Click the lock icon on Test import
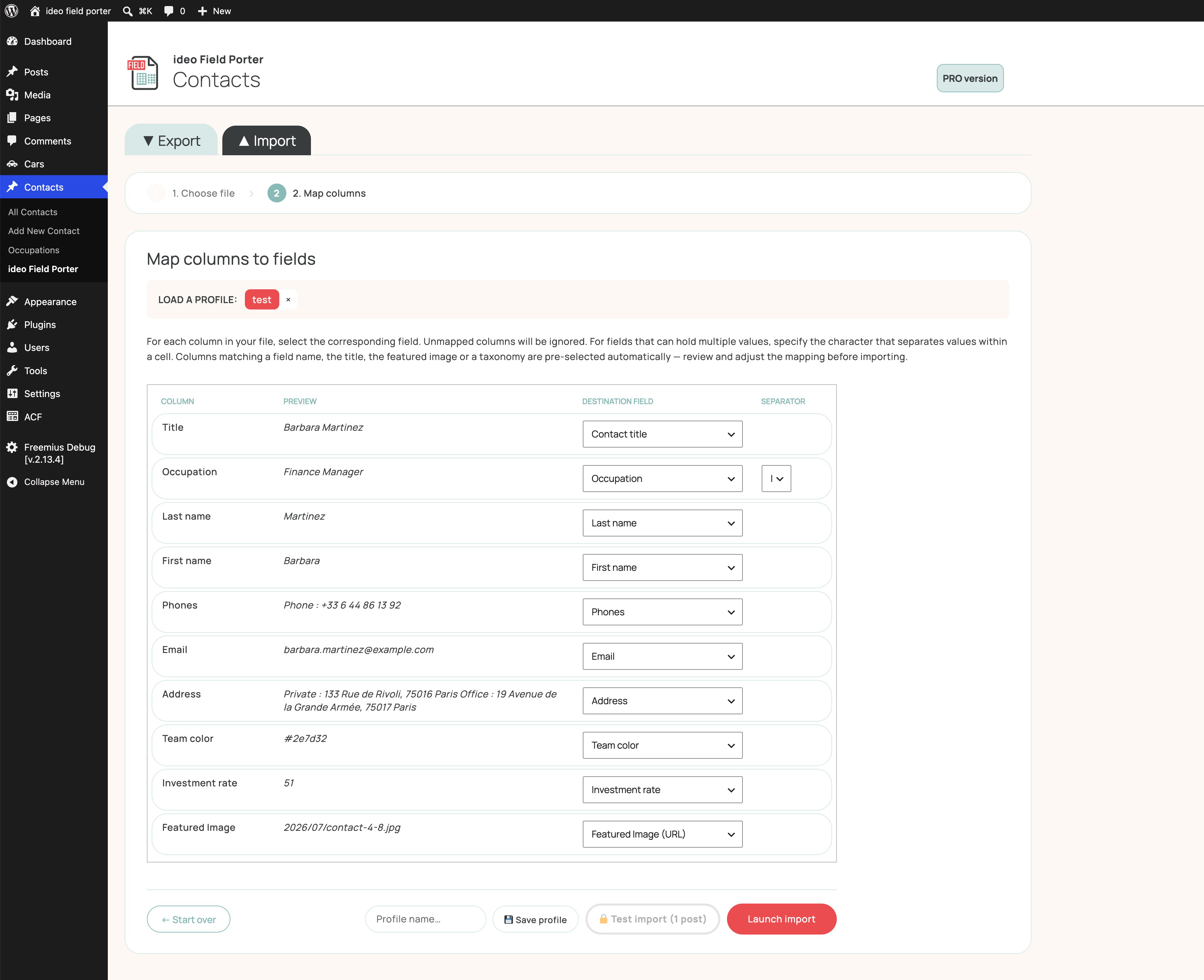The width and height of the screenshot is (1204, 980). (603, 919)
